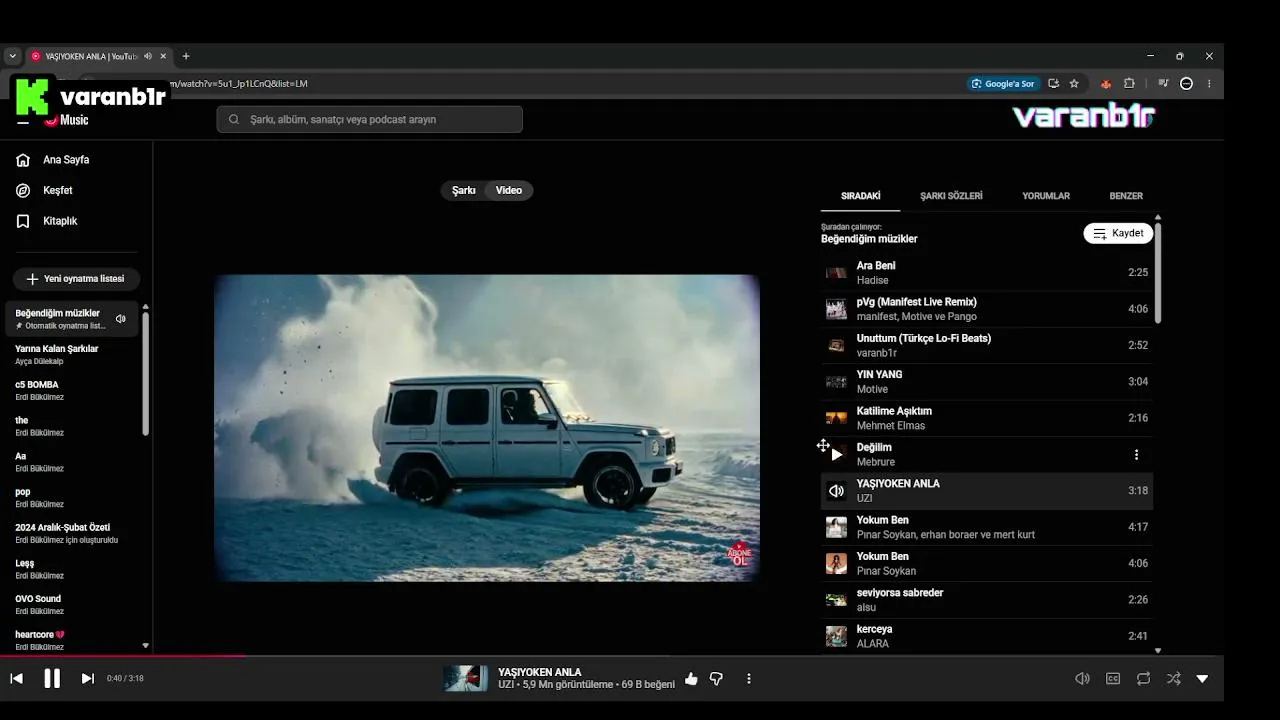Pause the current song
The width and height of the screenshot is (1280, 720).
52,679
